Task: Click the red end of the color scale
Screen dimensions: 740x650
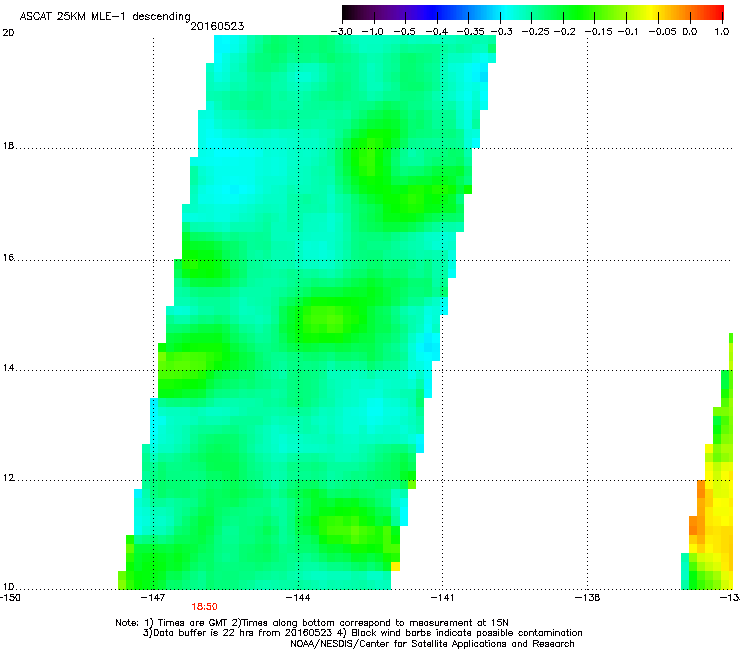Action: point(715,12)
